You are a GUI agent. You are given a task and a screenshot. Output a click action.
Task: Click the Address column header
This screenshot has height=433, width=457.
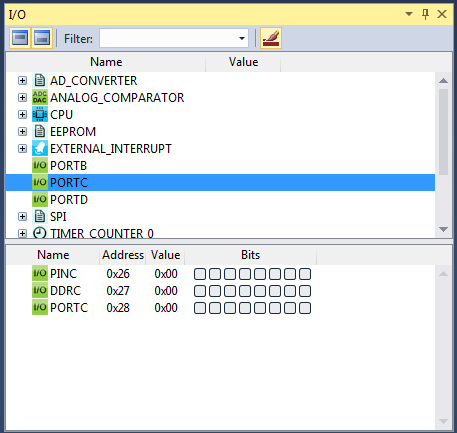click(123, 255)
